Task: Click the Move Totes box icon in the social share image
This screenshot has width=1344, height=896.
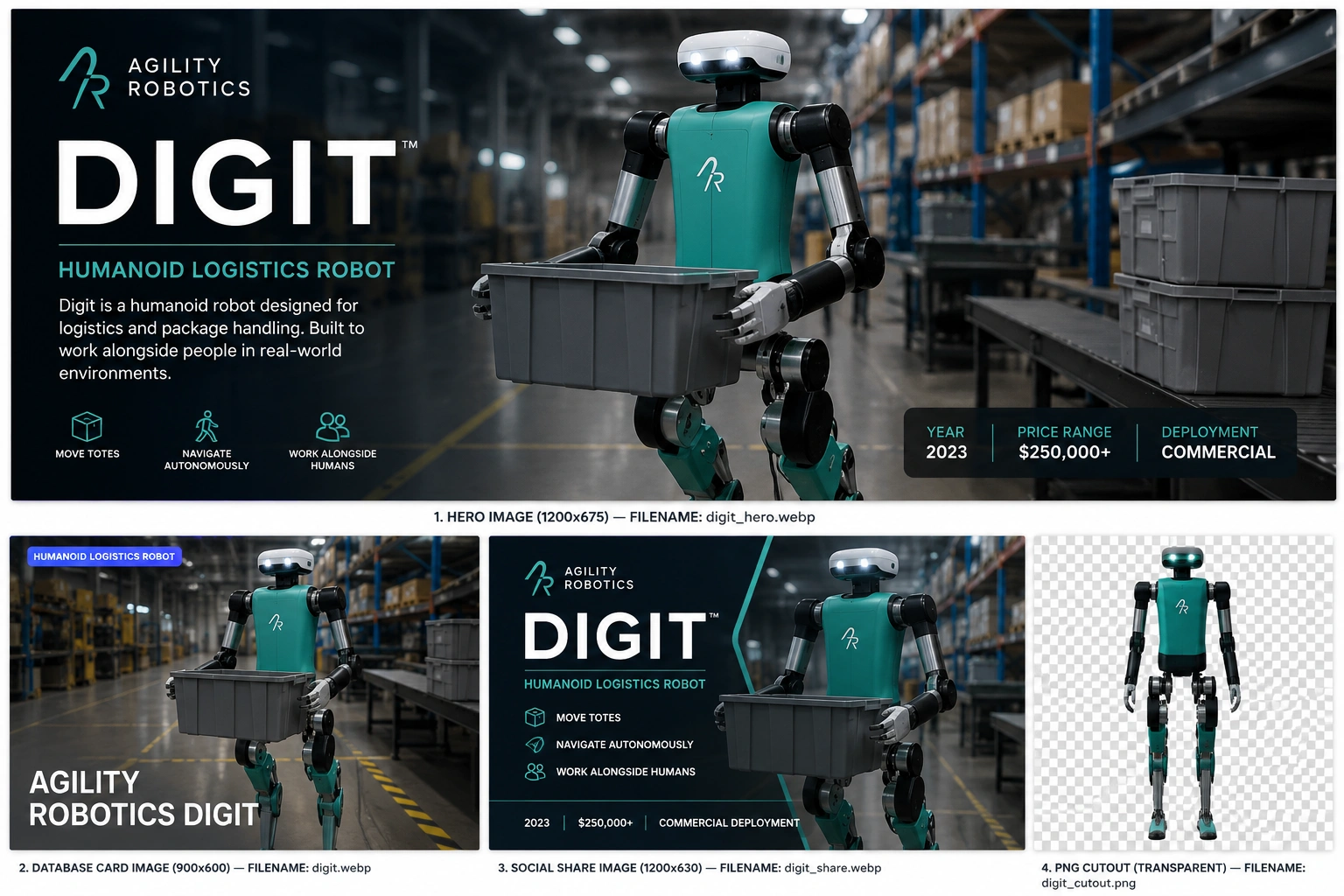Action: pos(535,717)
